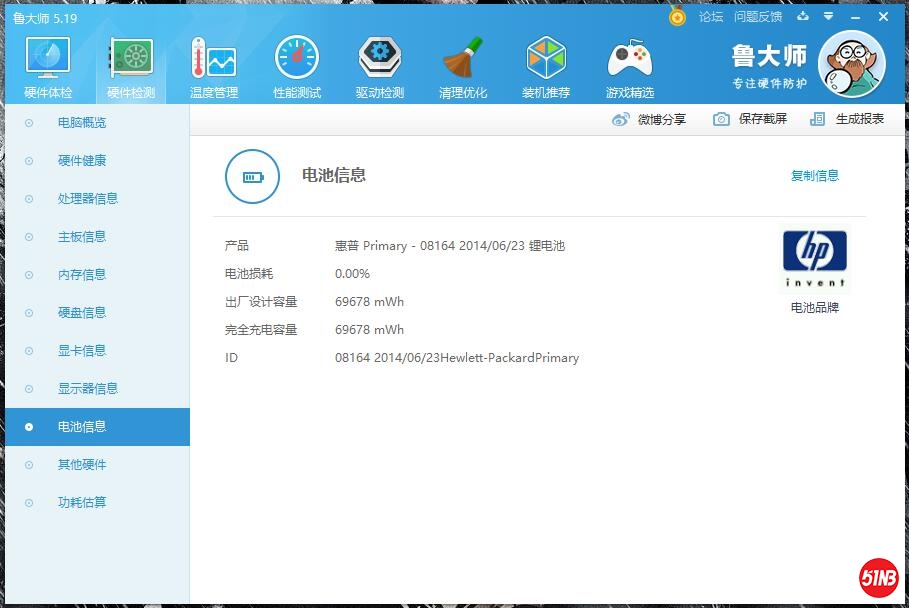Click the download tray icon in title bar
909x608 pixels.
(802, 17)
